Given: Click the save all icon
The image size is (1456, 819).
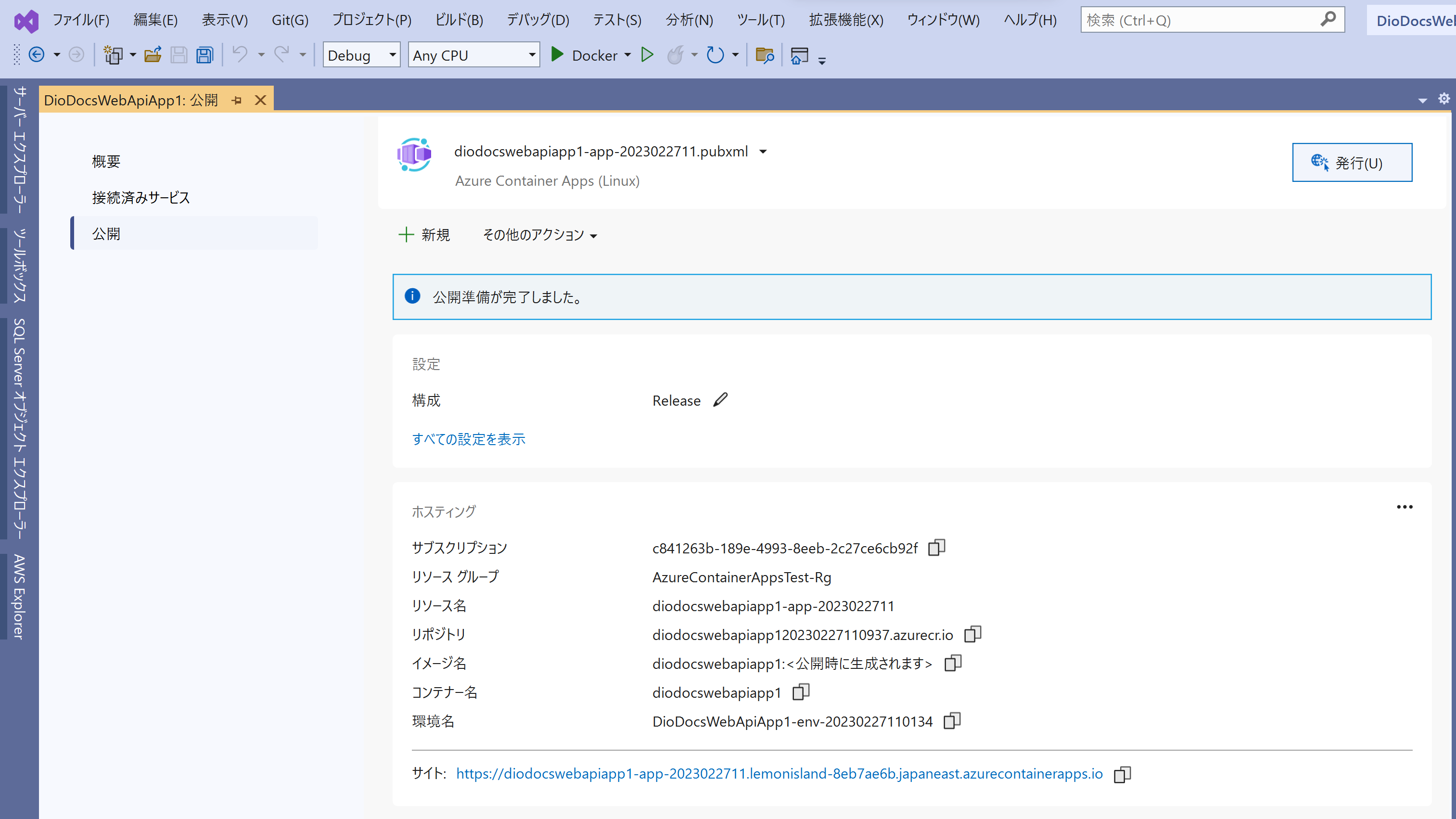Looking at the screenshot, I should (x=204, y=55).
